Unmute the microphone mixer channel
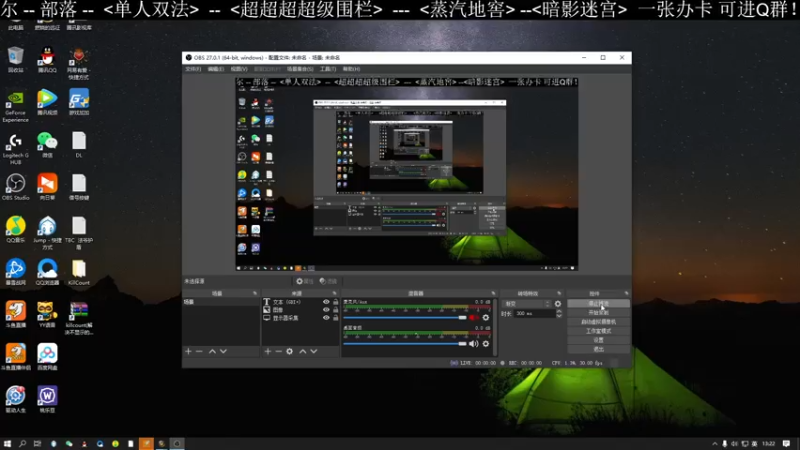Screen dimensions: 800x450 tap(474, 317)
